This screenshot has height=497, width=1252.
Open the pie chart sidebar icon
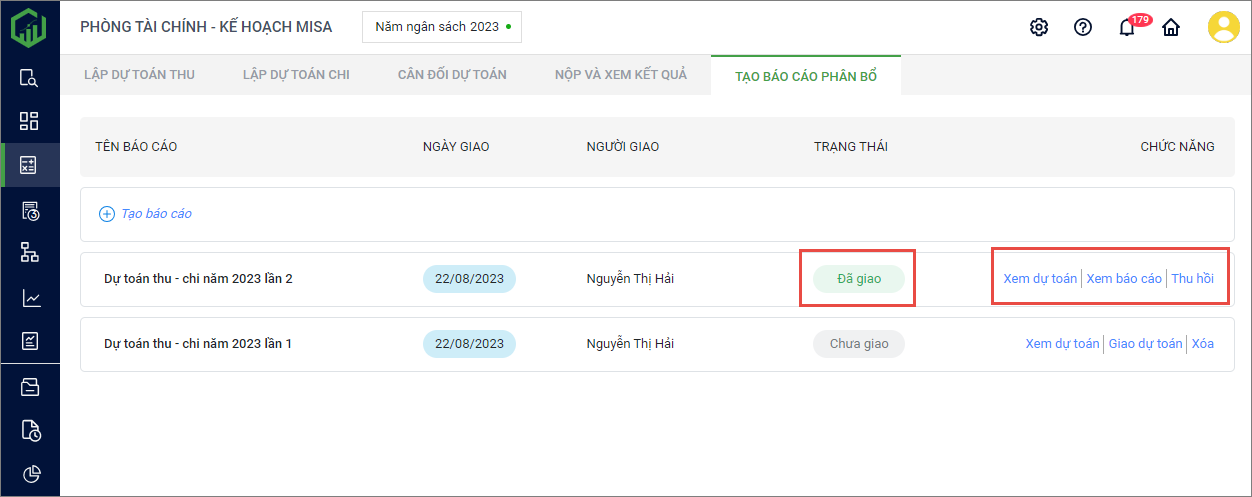(31, 474)
